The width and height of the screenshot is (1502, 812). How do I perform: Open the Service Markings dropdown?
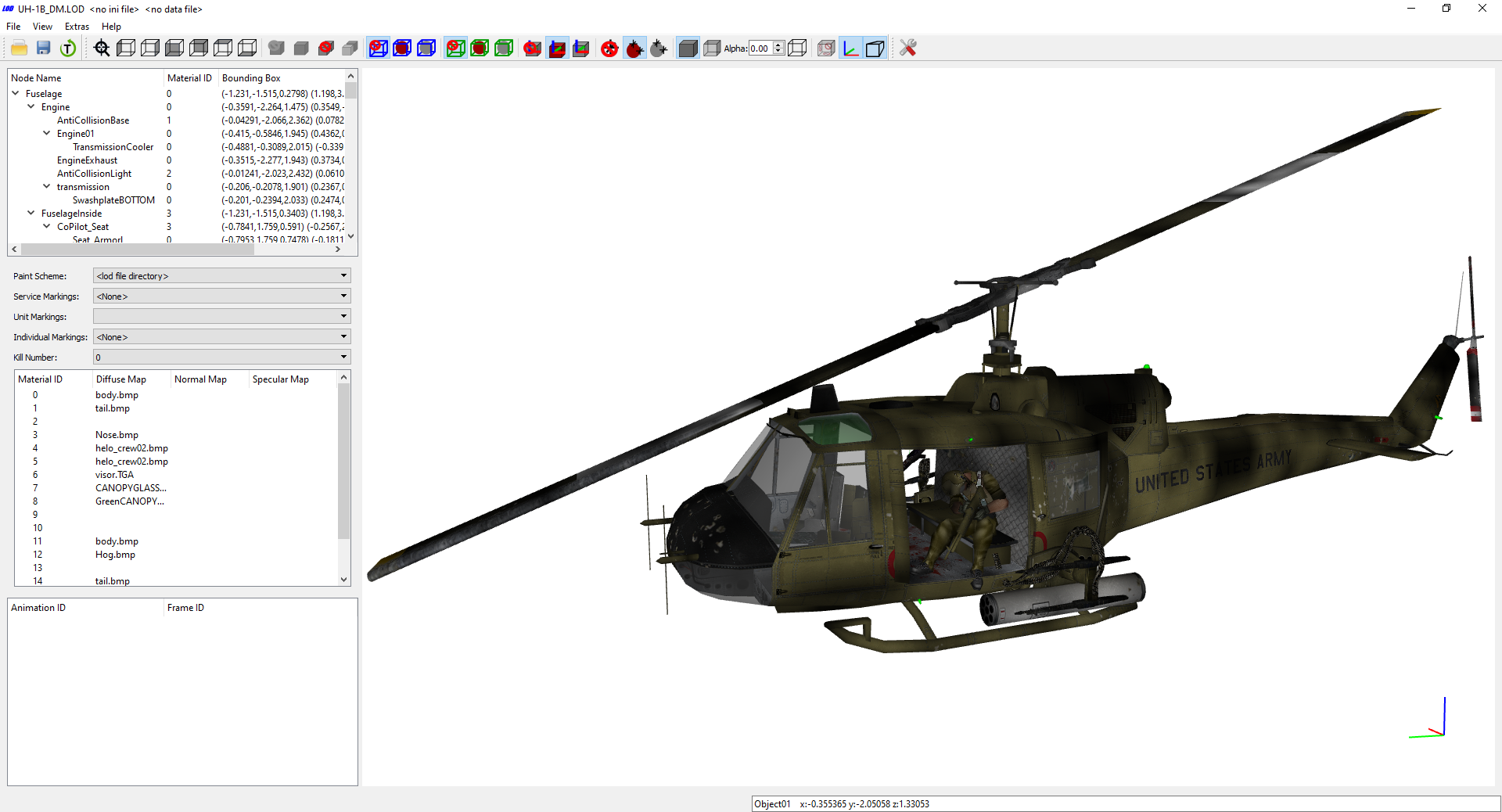[x=221, y=296]
